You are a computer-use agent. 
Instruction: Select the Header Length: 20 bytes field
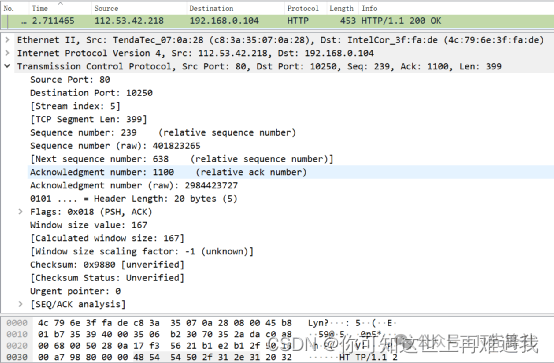134,199
